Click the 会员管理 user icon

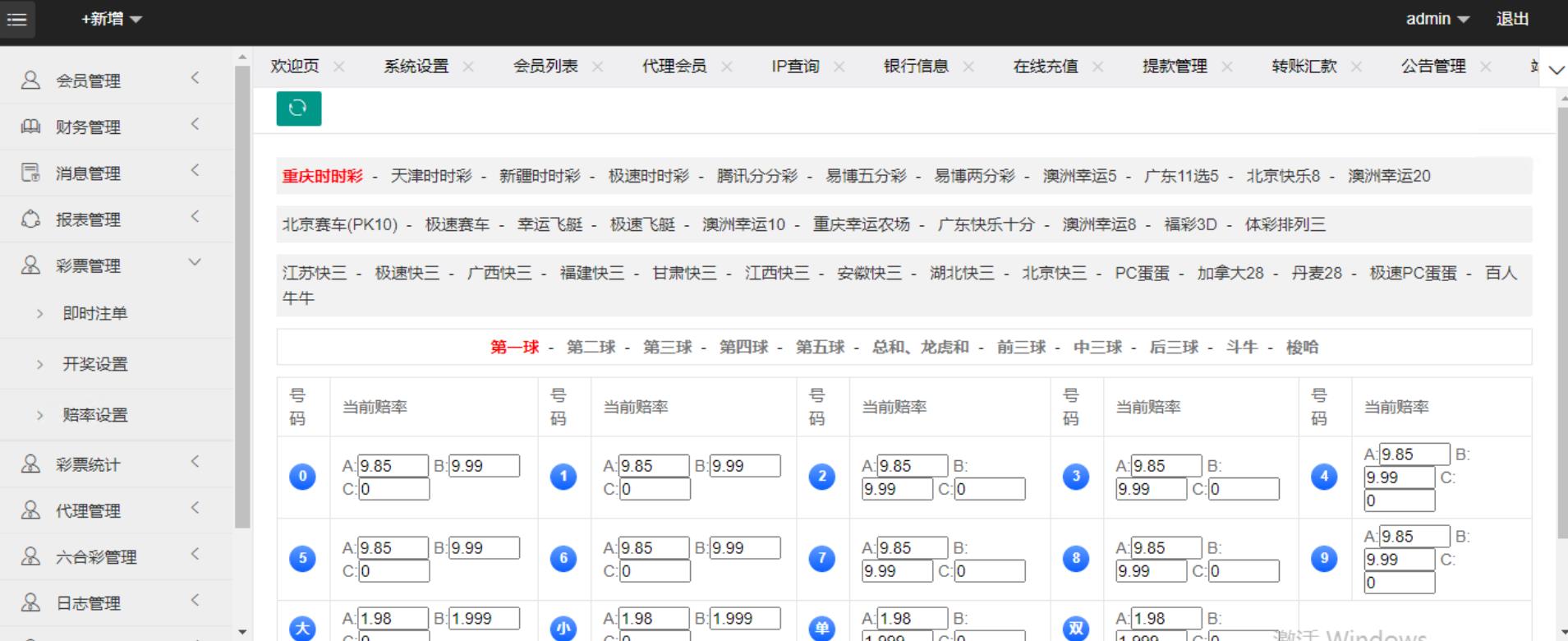click(x=30, y=81)
